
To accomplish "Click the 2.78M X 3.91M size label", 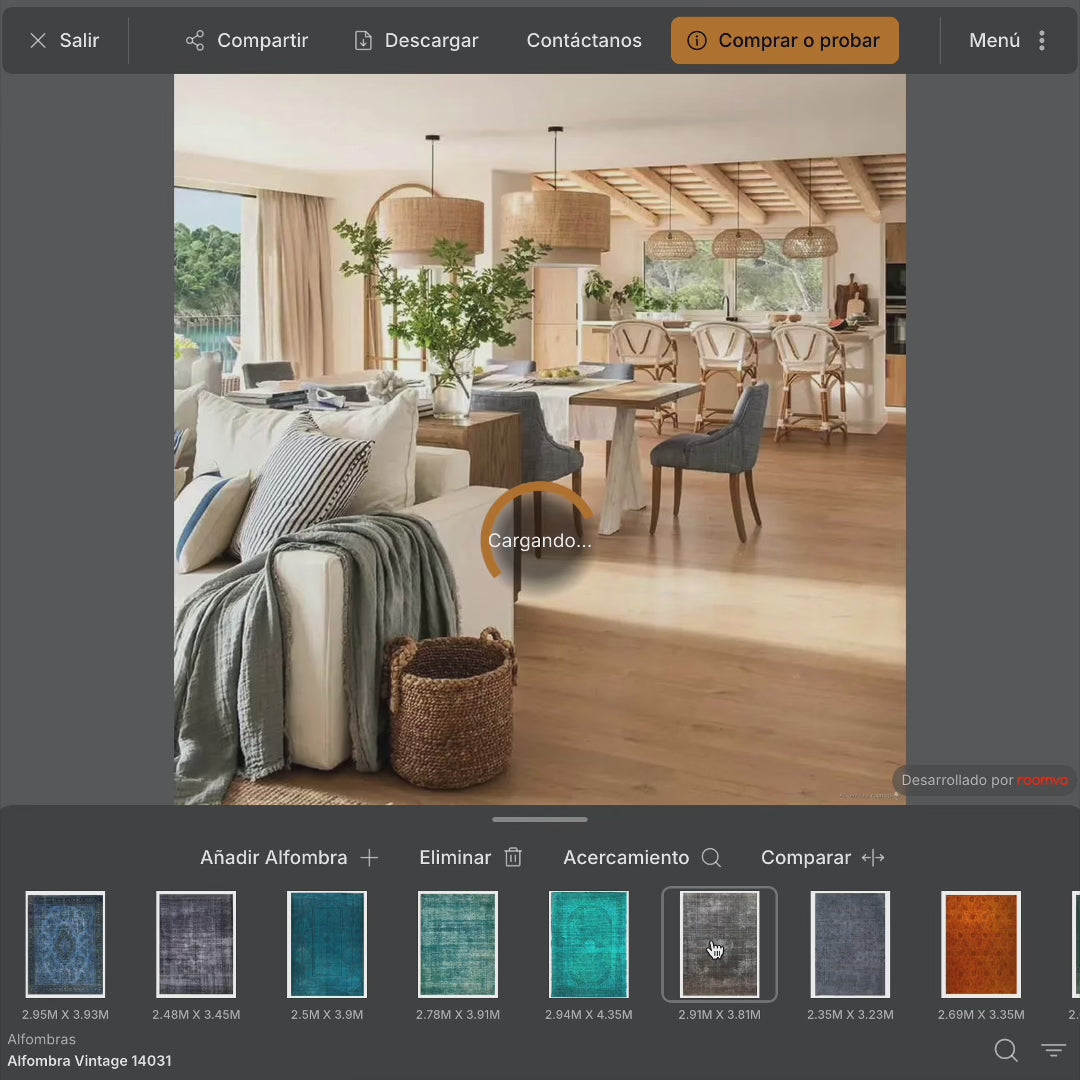I will pyautogui.click(x=458, y=1015).
